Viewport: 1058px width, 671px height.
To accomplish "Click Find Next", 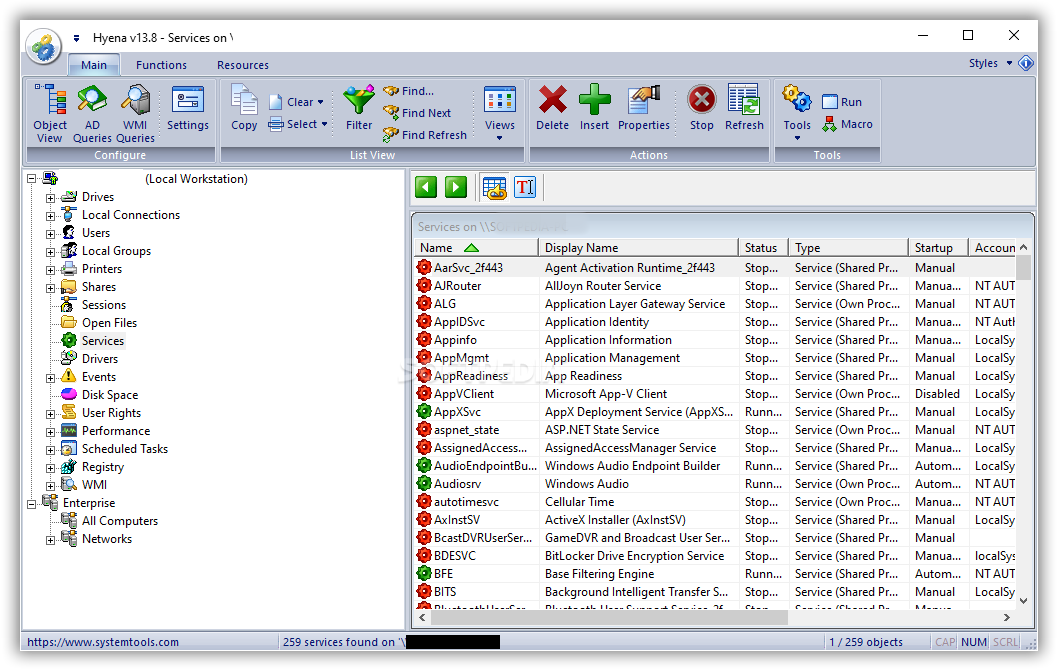I will 417,113.
